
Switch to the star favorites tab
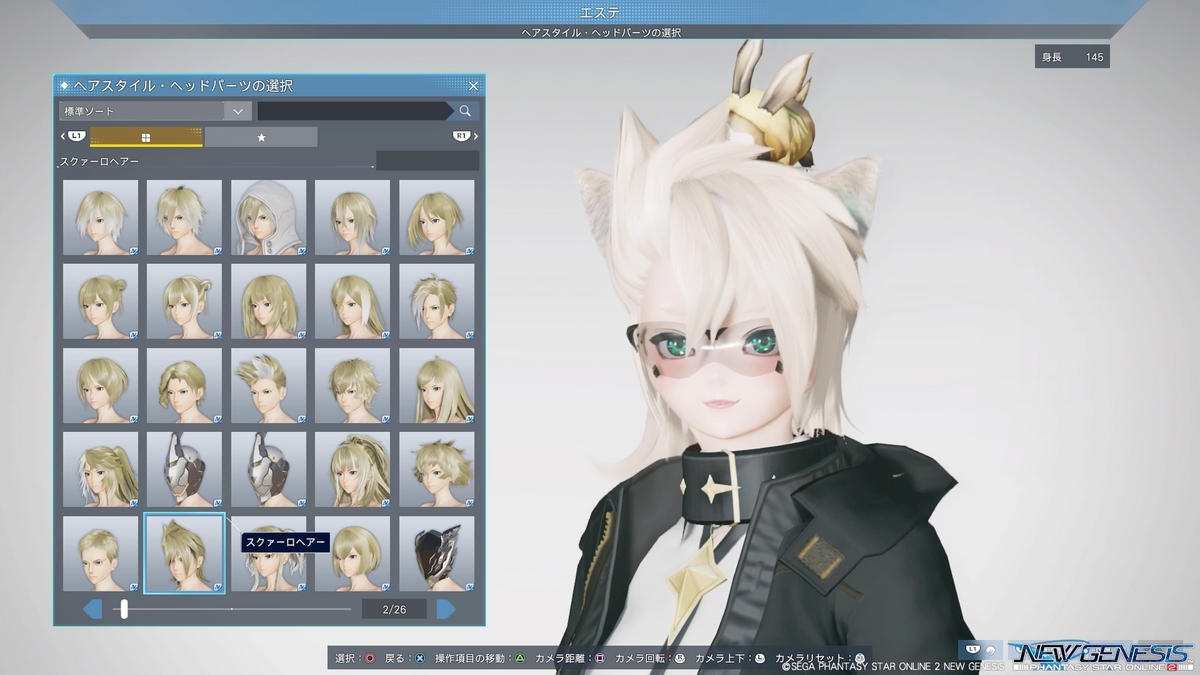pos(261,137)
